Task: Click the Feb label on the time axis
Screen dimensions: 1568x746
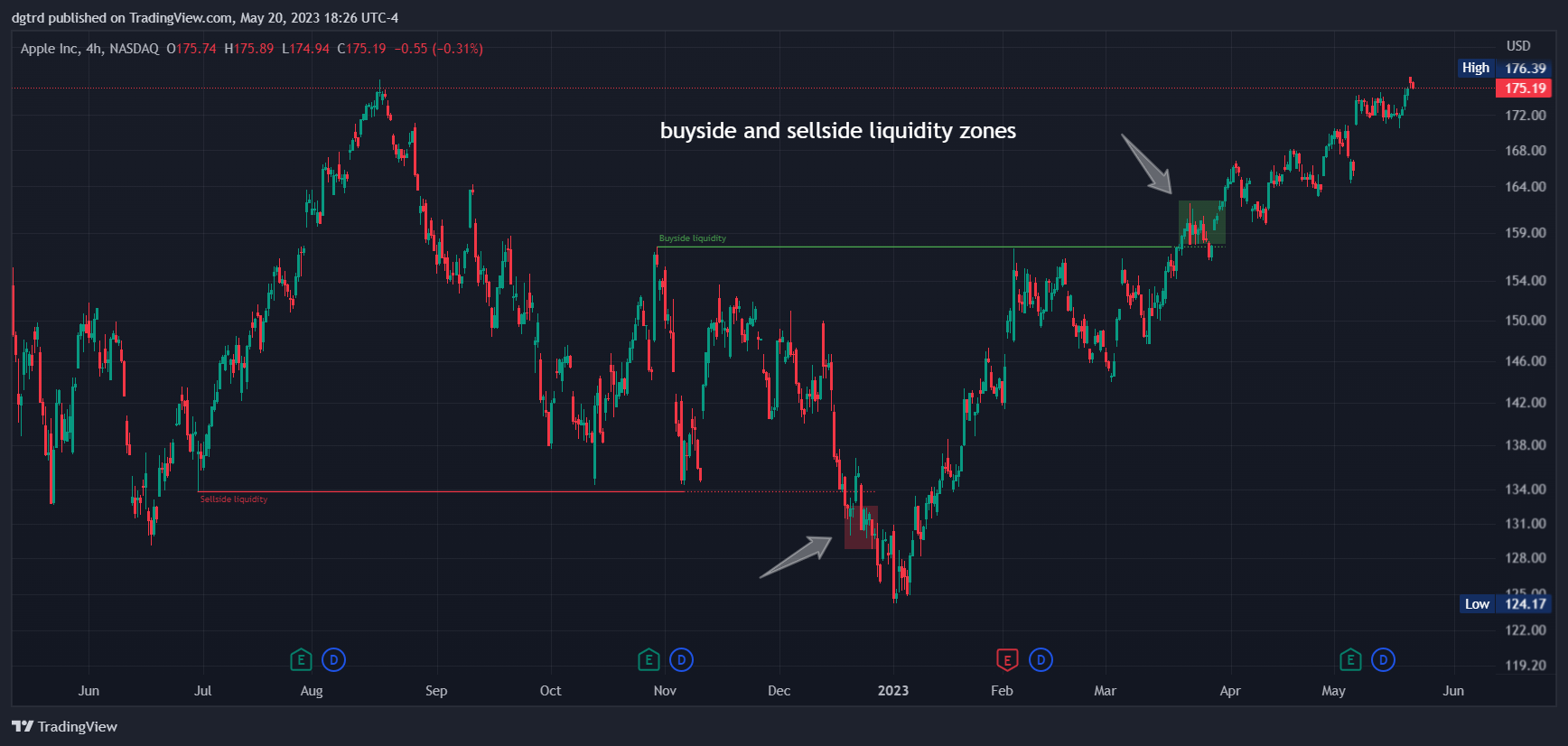Action: coord(1002,691)
